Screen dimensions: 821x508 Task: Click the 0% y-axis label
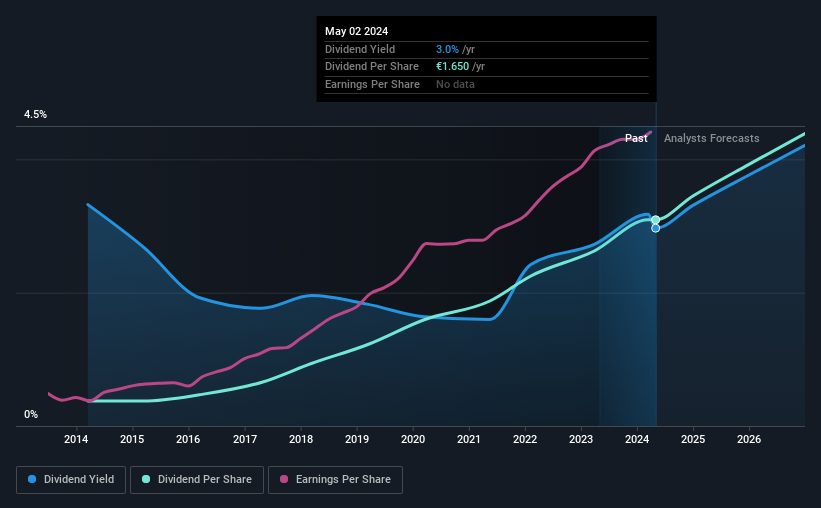[31, 415]
